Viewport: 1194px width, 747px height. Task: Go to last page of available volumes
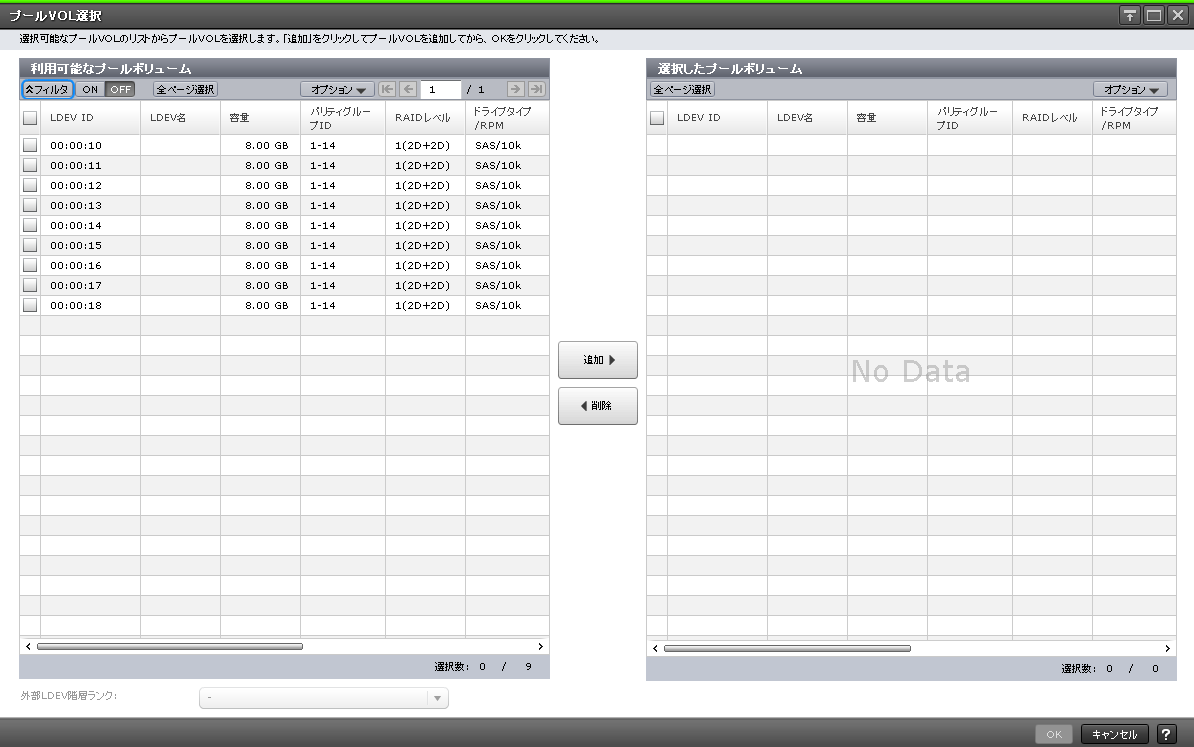coord(537,89)
